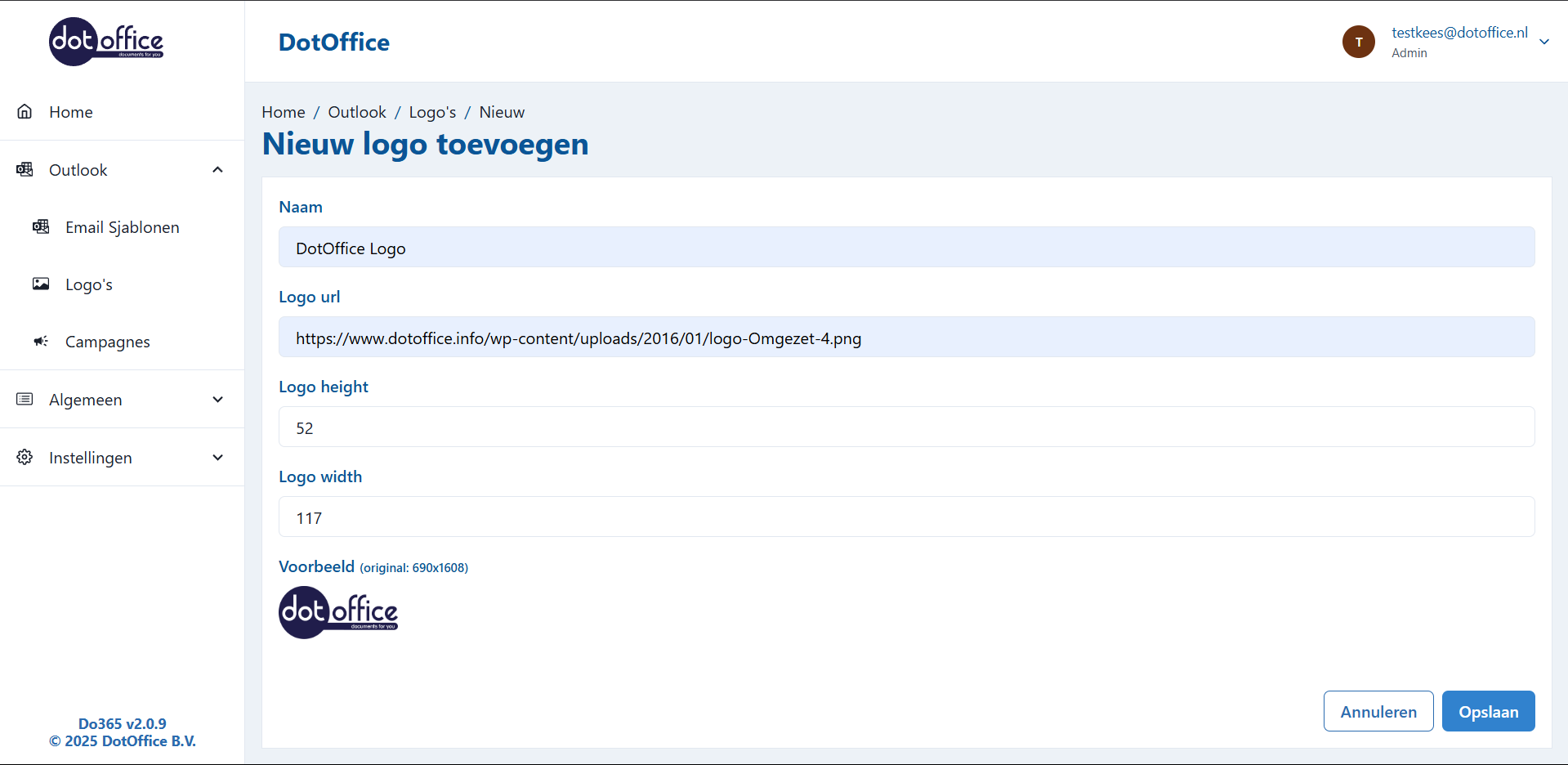Click into the Naam input field
Viewport: 1568px width, 765px height.
pos(906,248)
